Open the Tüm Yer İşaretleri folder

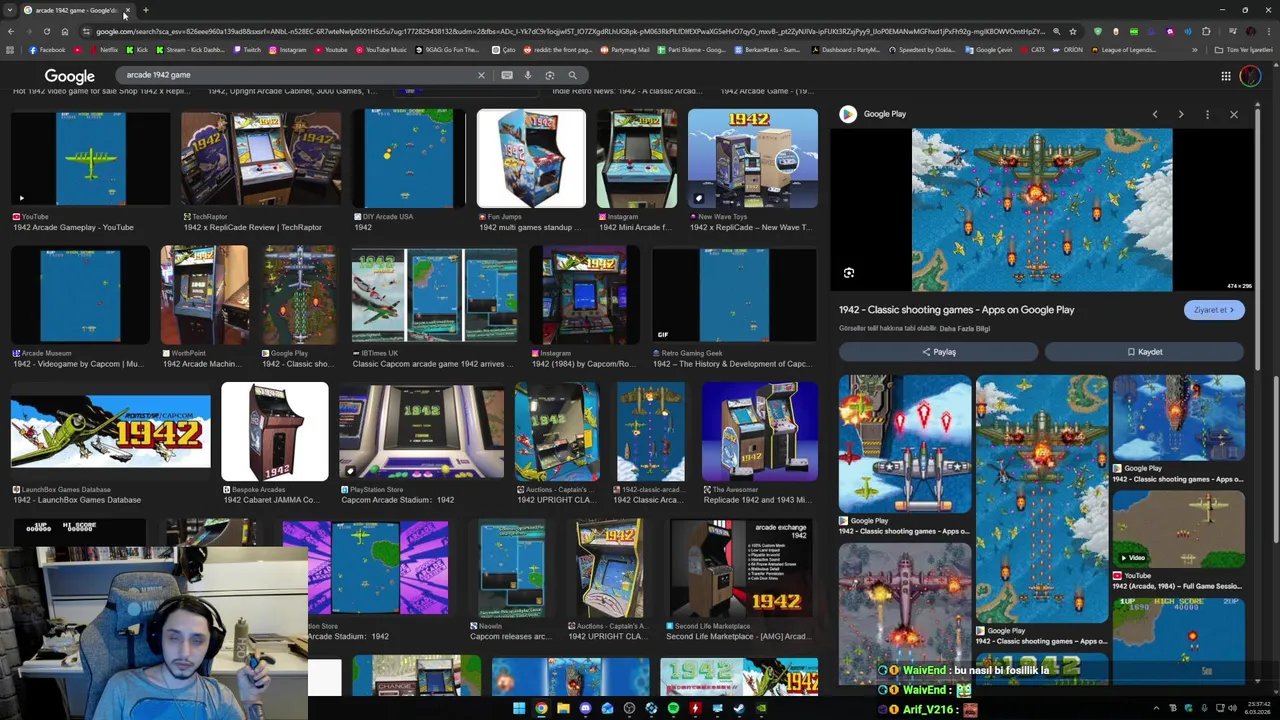pyautogui.click(x=1243, y=50)
